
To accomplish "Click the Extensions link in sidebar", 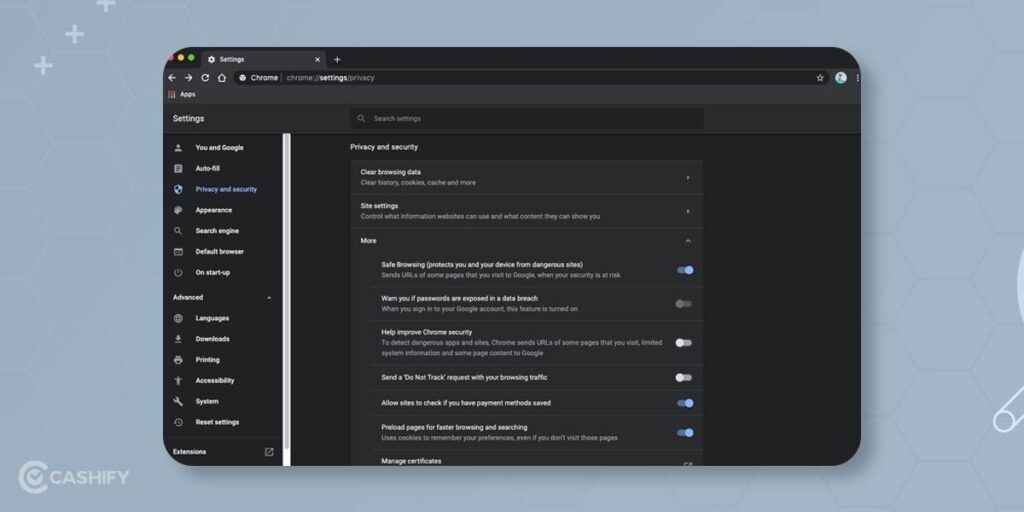I will [189, 451].
